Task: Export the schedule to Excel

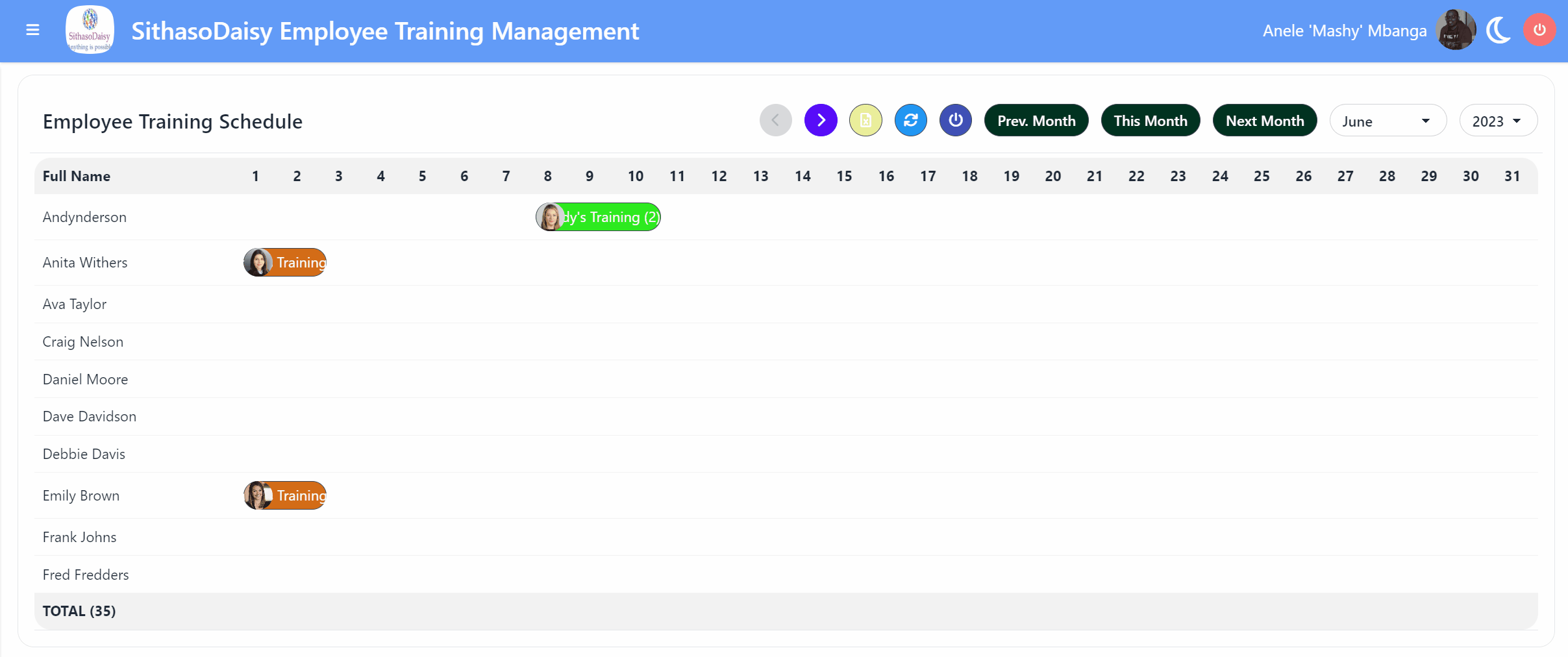Action: point(865,120)
